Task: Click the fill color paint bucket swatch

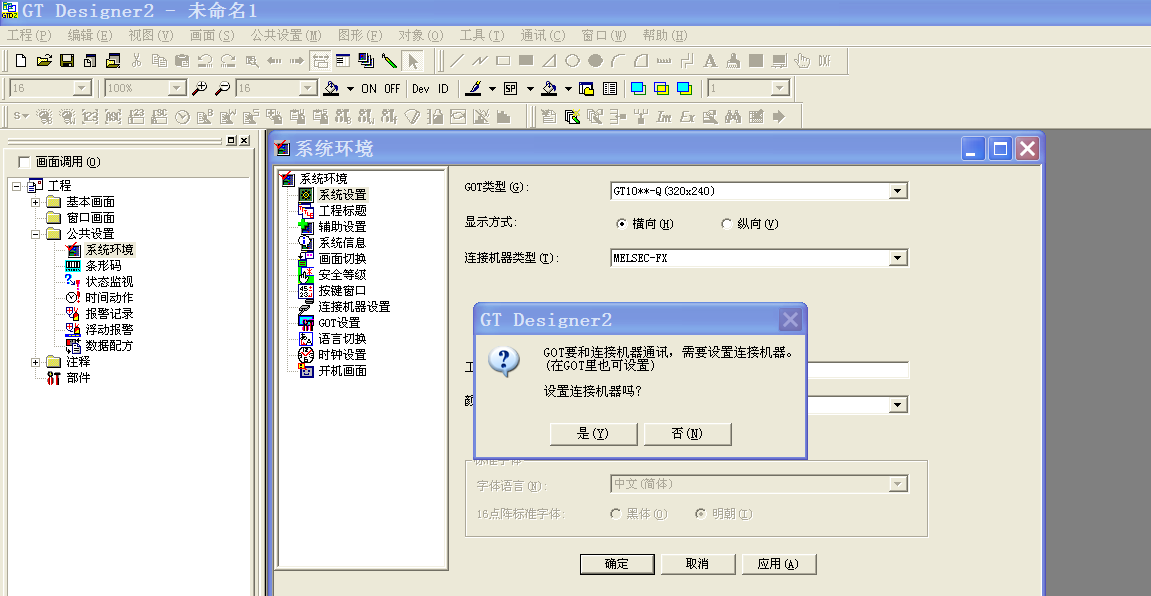Action: 548,88
